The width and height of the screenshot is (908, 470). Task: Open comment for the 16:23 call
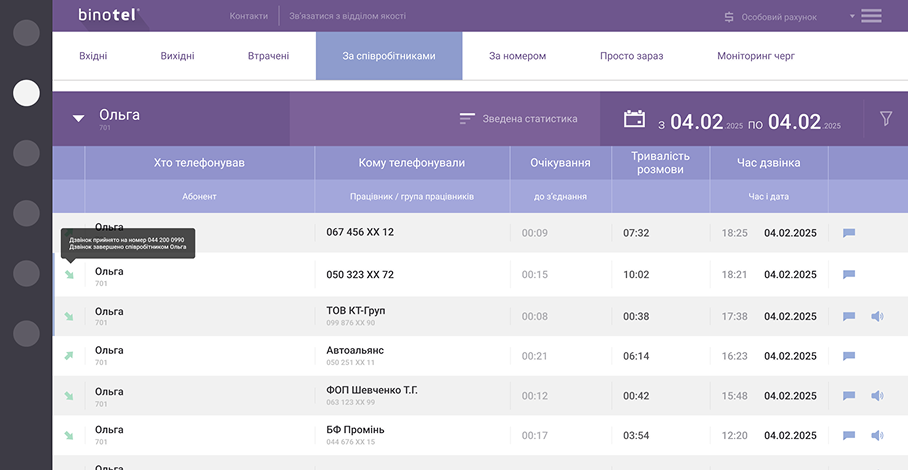point(849,356)
